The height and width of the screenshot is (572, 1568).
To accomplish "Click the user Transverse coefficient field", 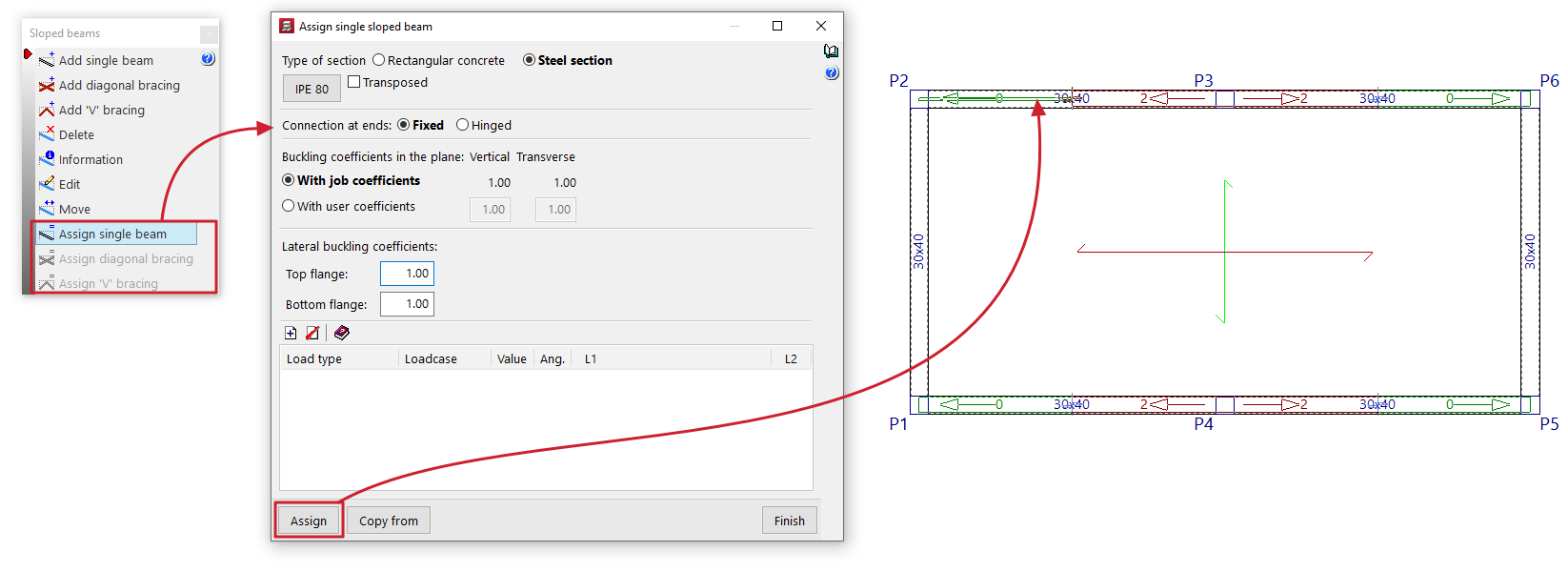I will coord(555,210).
